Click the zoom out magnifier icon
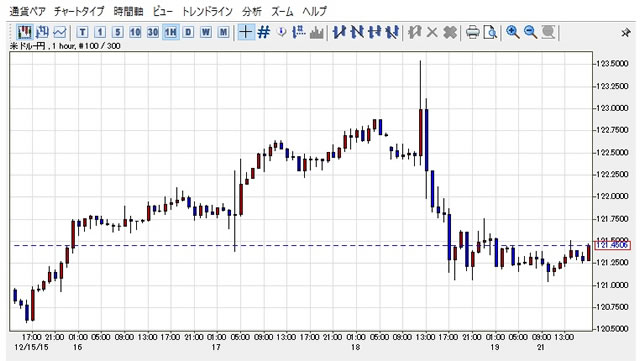Viewport: 640px width, 361px height. (x=530, y=32)
